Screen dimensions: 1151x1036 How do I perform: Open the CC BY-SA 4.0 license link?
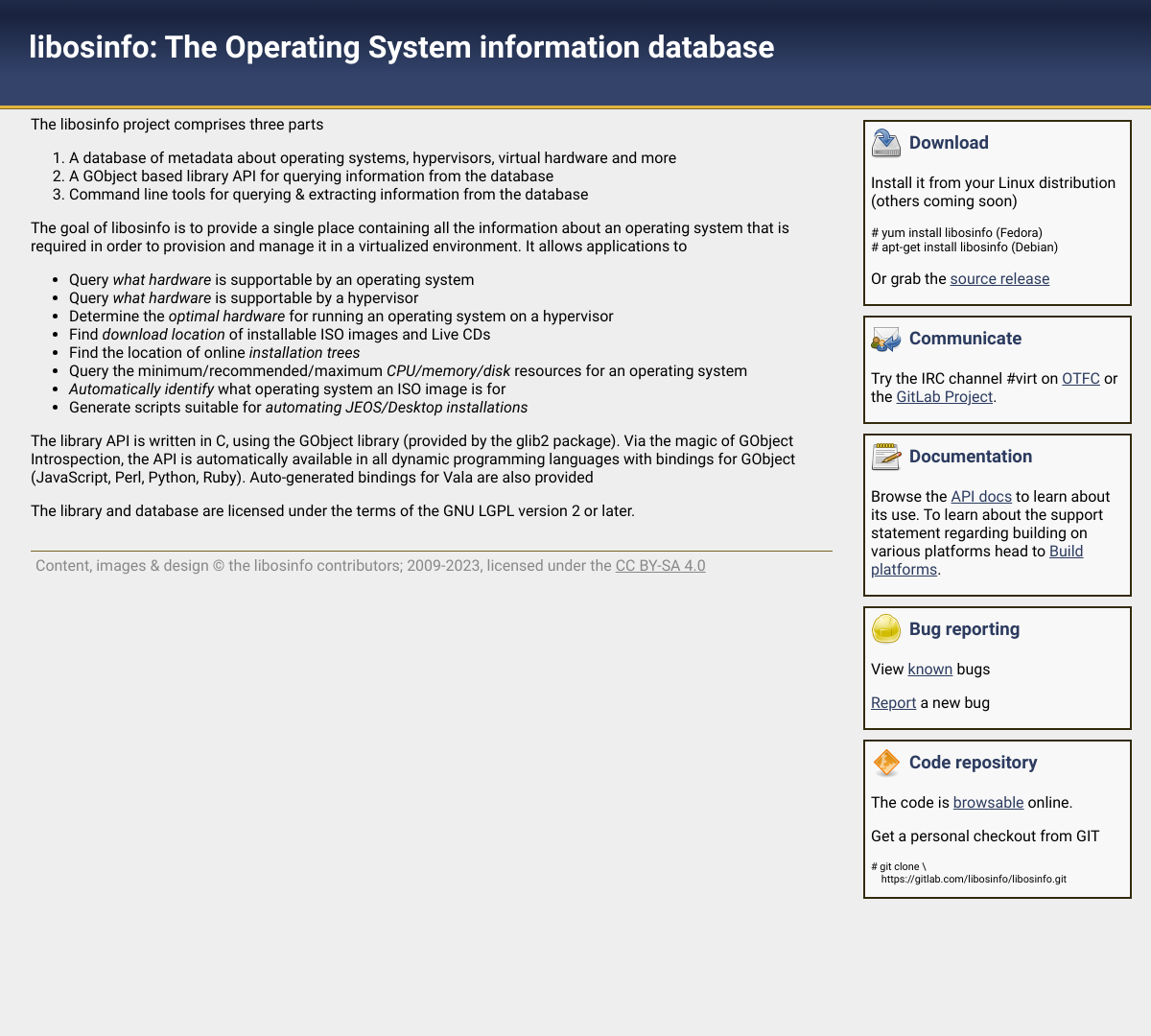(x=660, y=566)
